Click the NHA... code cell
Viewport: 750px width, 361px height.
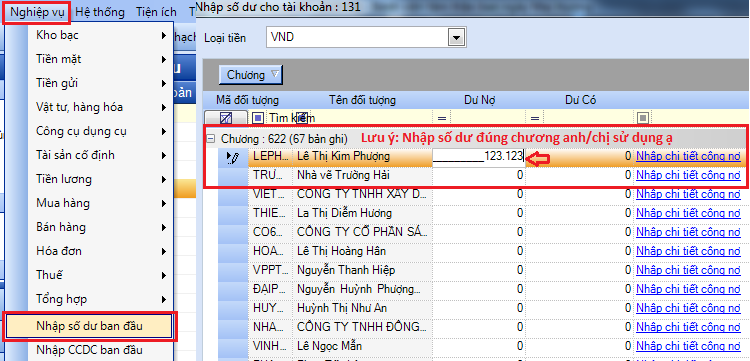[x=271, y=327]
